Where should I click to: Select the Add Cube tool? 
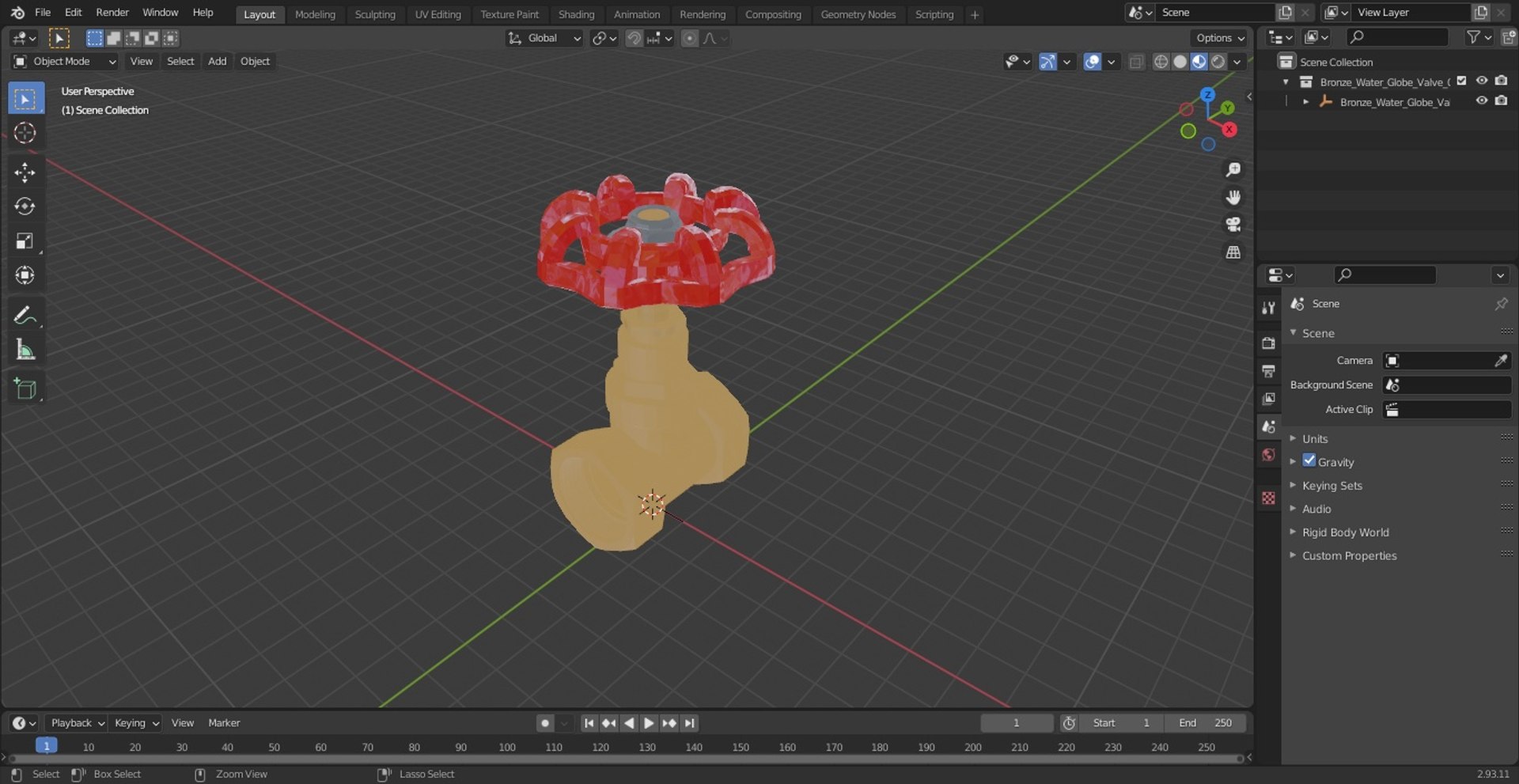(25, 388)
